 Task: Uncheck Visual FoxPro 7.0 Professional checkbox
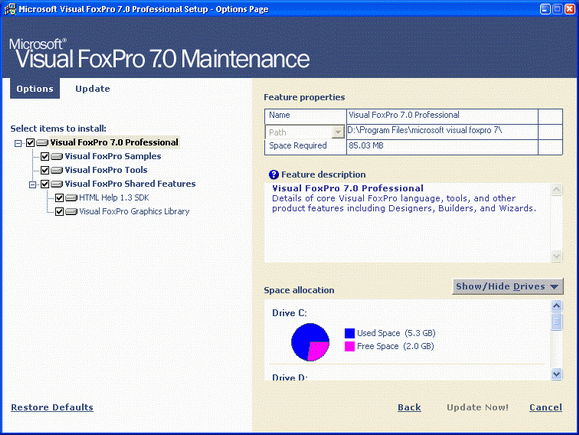click(30, 143)
